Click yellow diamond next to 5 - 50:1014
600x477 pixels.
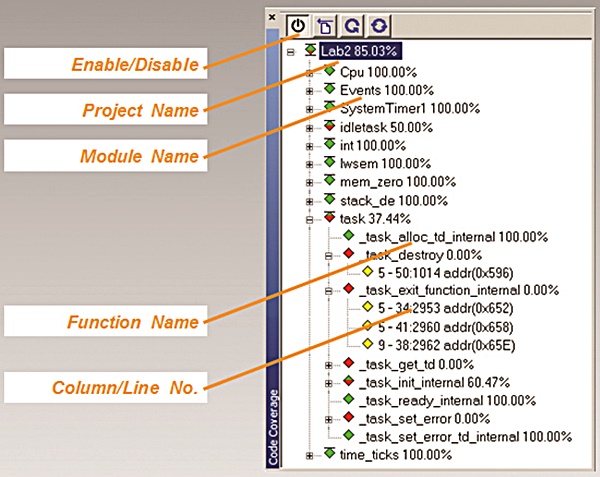click(367, 271)
